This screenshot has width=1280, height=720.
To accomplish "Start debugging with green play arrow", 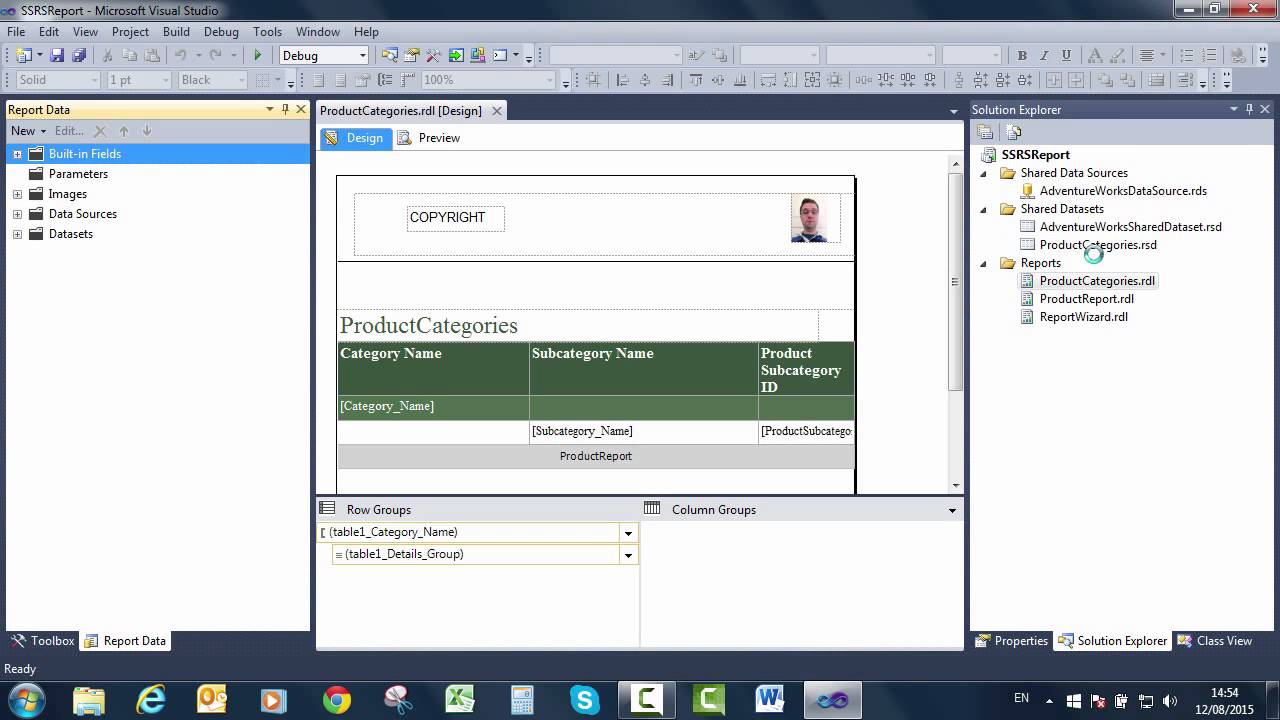I will 258,56.
